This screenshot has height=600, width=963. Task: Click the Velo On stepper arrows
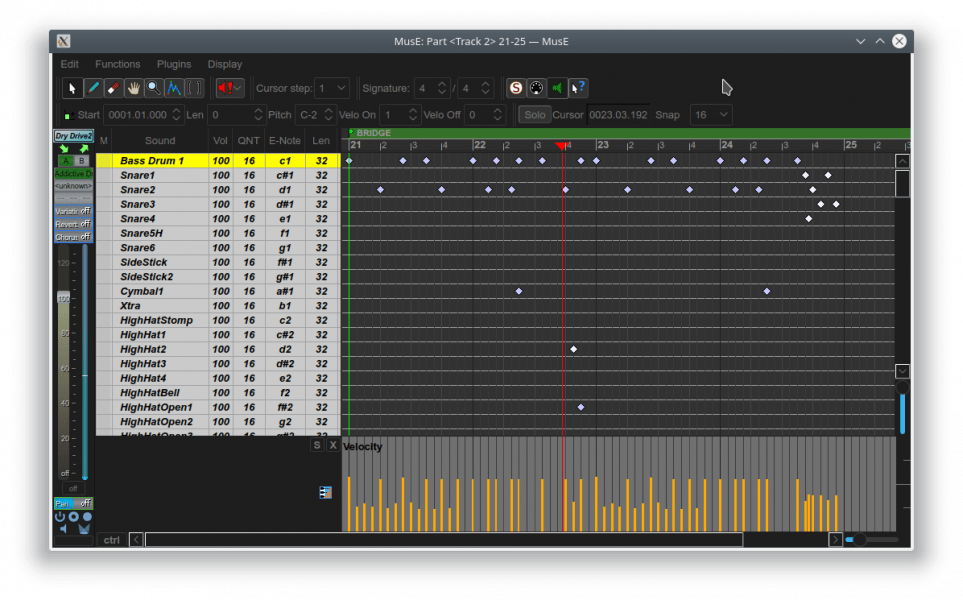click(413, 115)
